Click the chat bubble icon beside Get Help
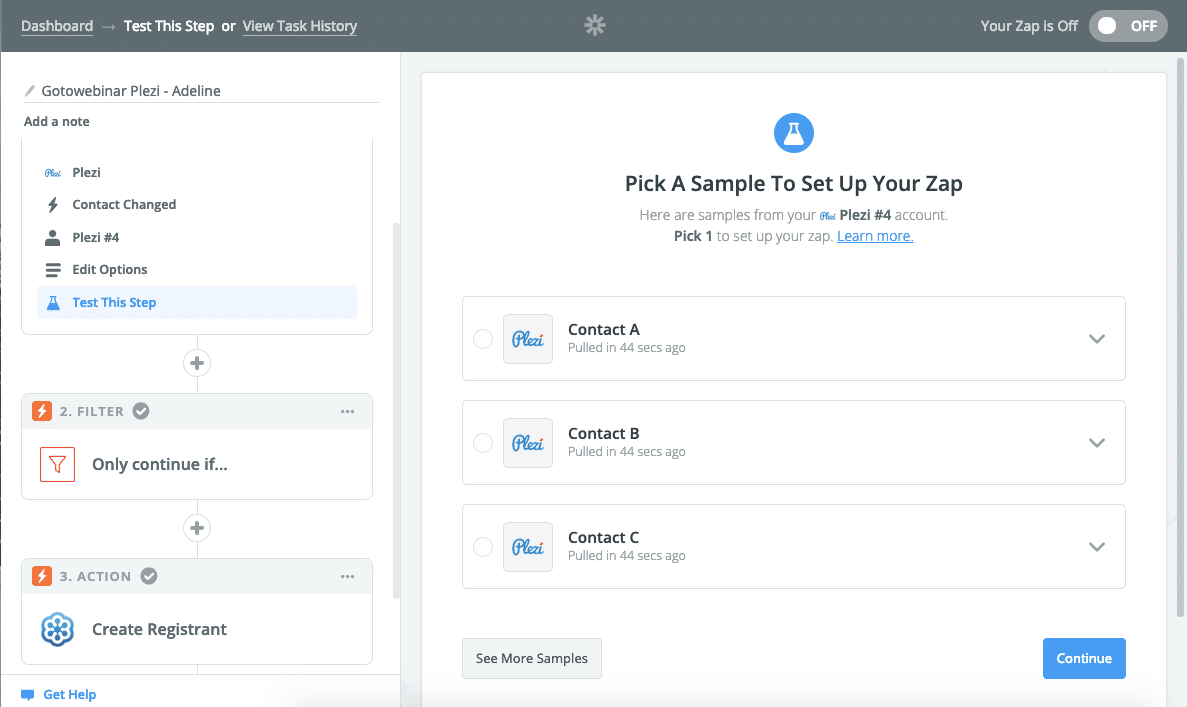Image resolution: width=1187 pixels, height=707 pixels. click(x=28, y=695)
